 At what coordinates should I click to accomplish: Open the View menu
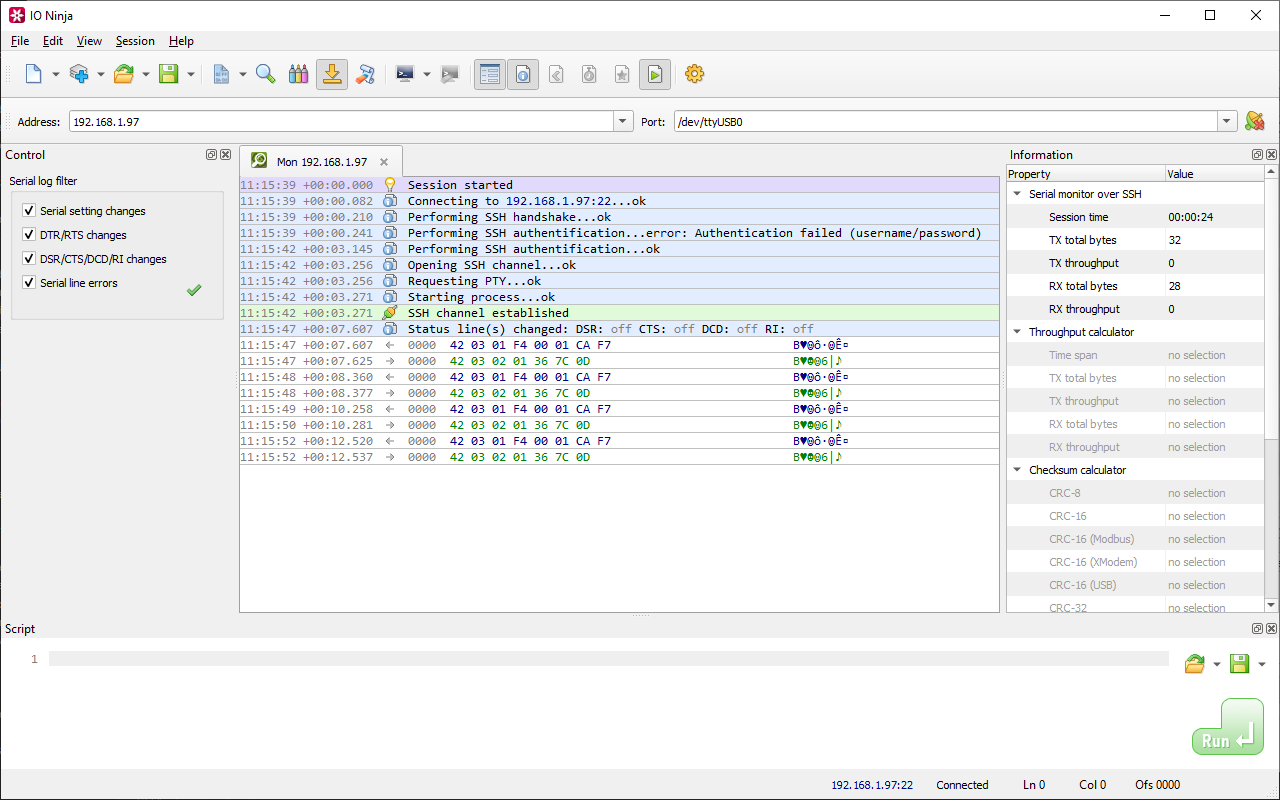(x=89, y=41)
